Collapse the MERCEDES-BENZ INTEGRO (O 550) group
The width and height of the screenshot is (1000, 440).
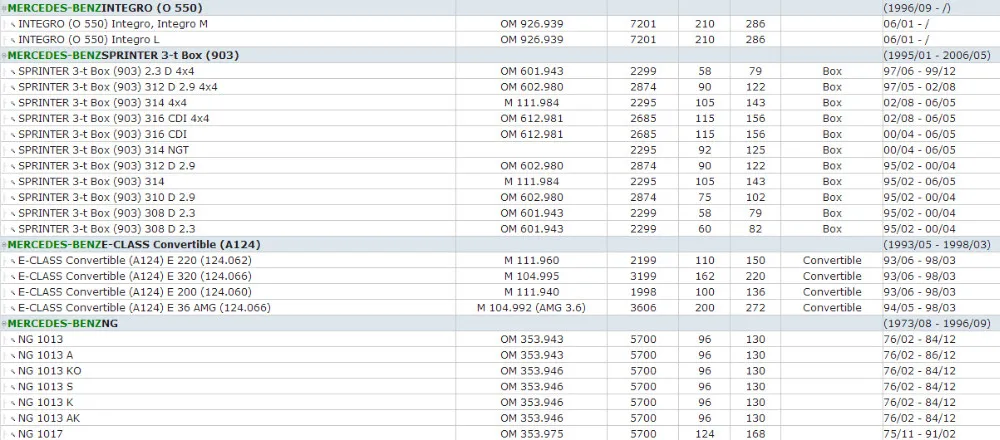(4, 8)
